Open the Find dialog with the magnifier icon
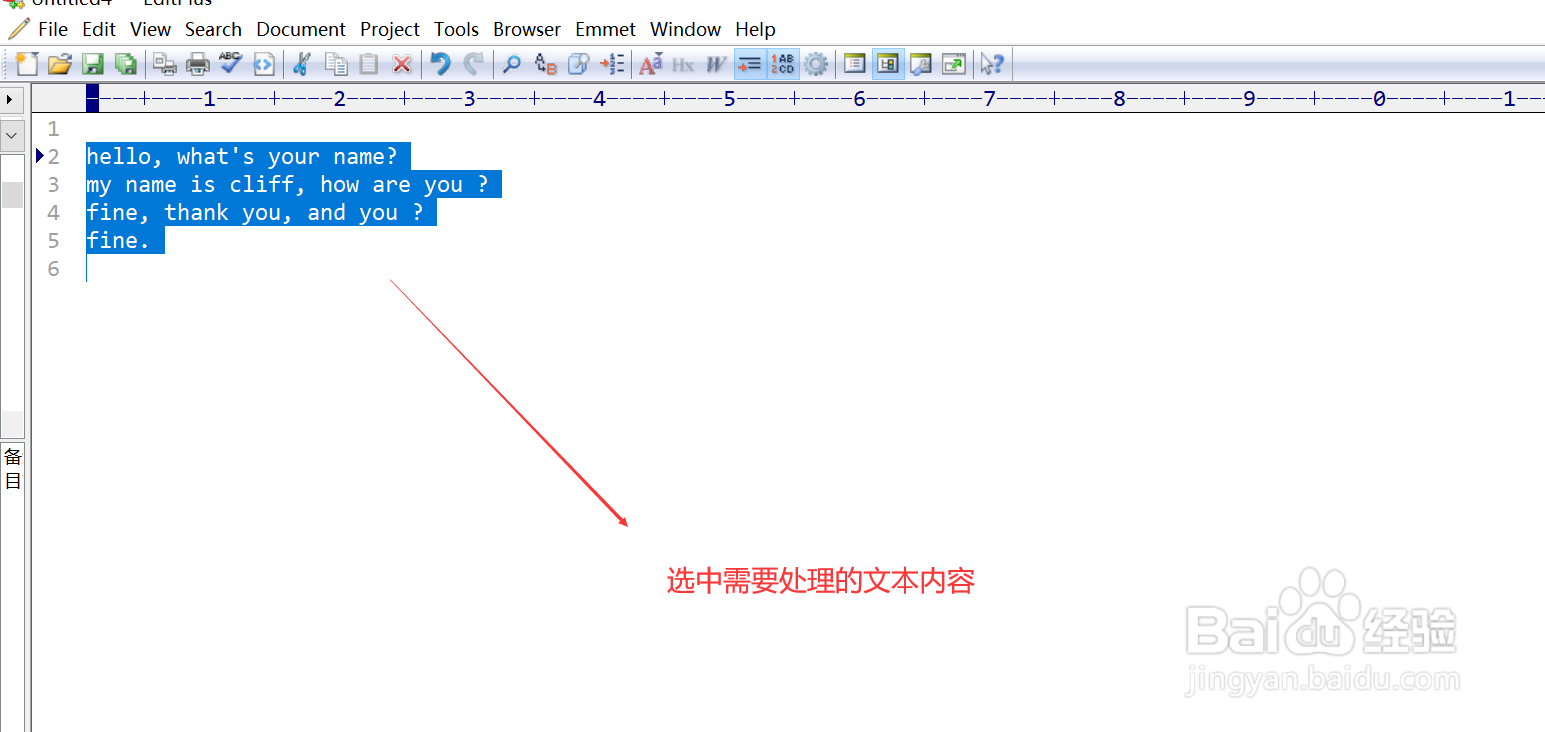The width and height of the screenshot is (1545, 732). (x=511, y=63)
